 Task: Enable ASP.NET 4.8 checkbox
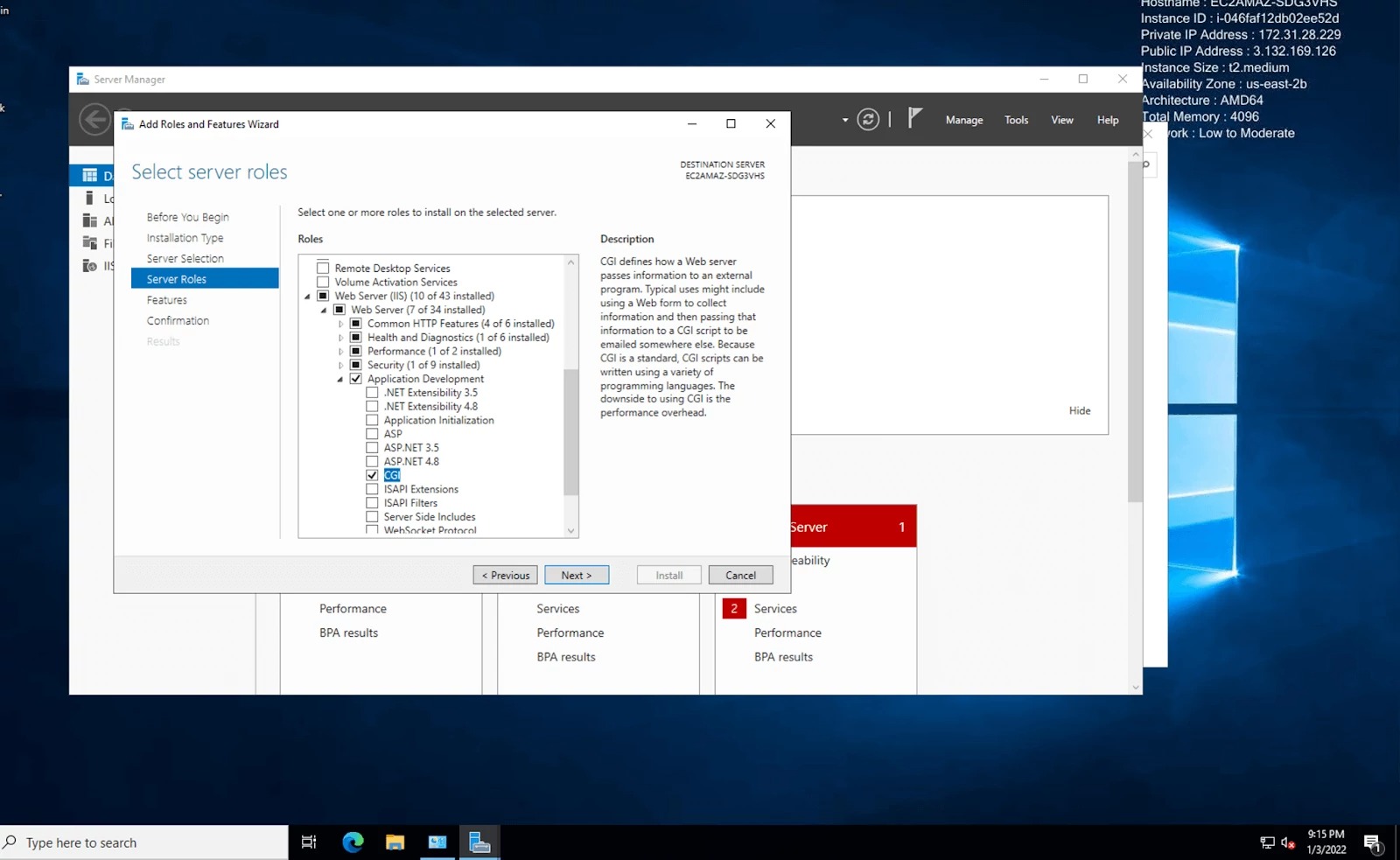point(372,461)
